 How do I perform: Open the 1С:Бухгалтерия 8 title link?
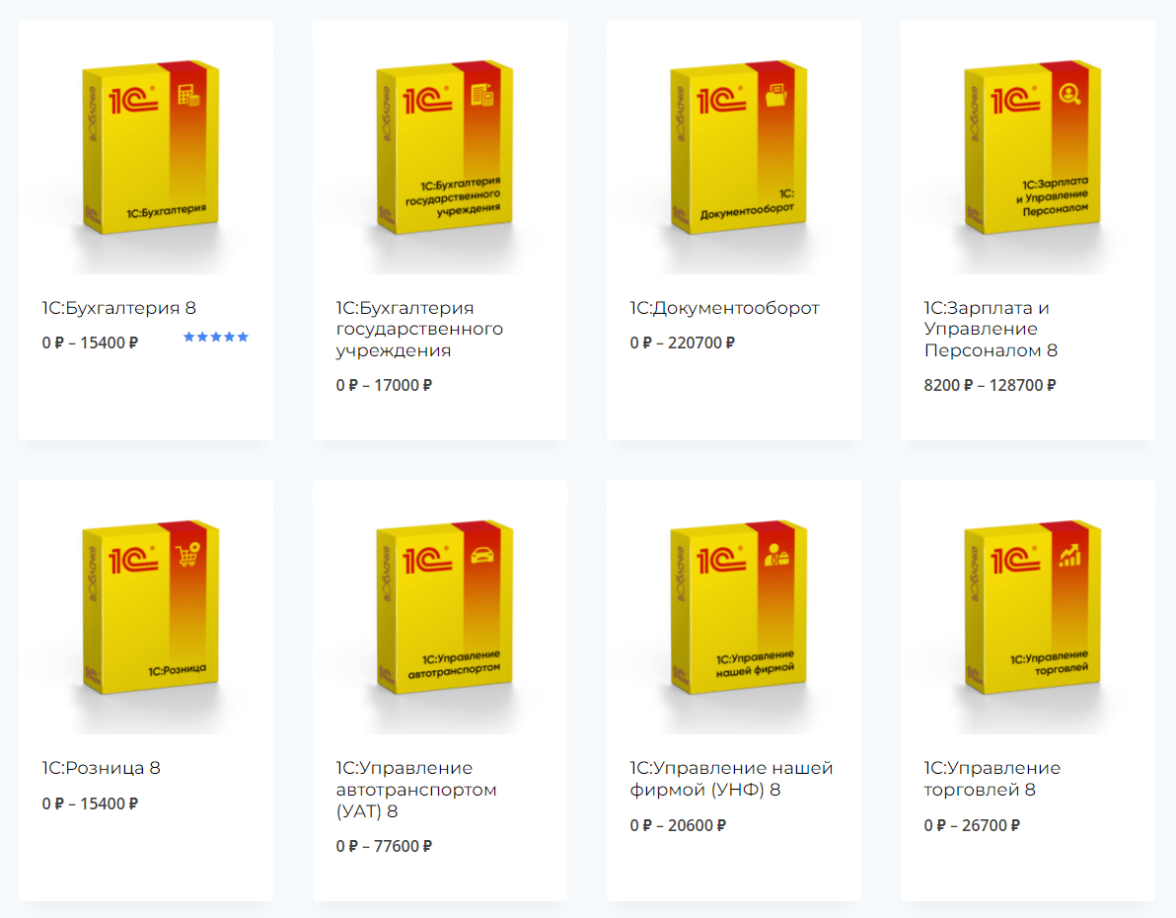118,308
